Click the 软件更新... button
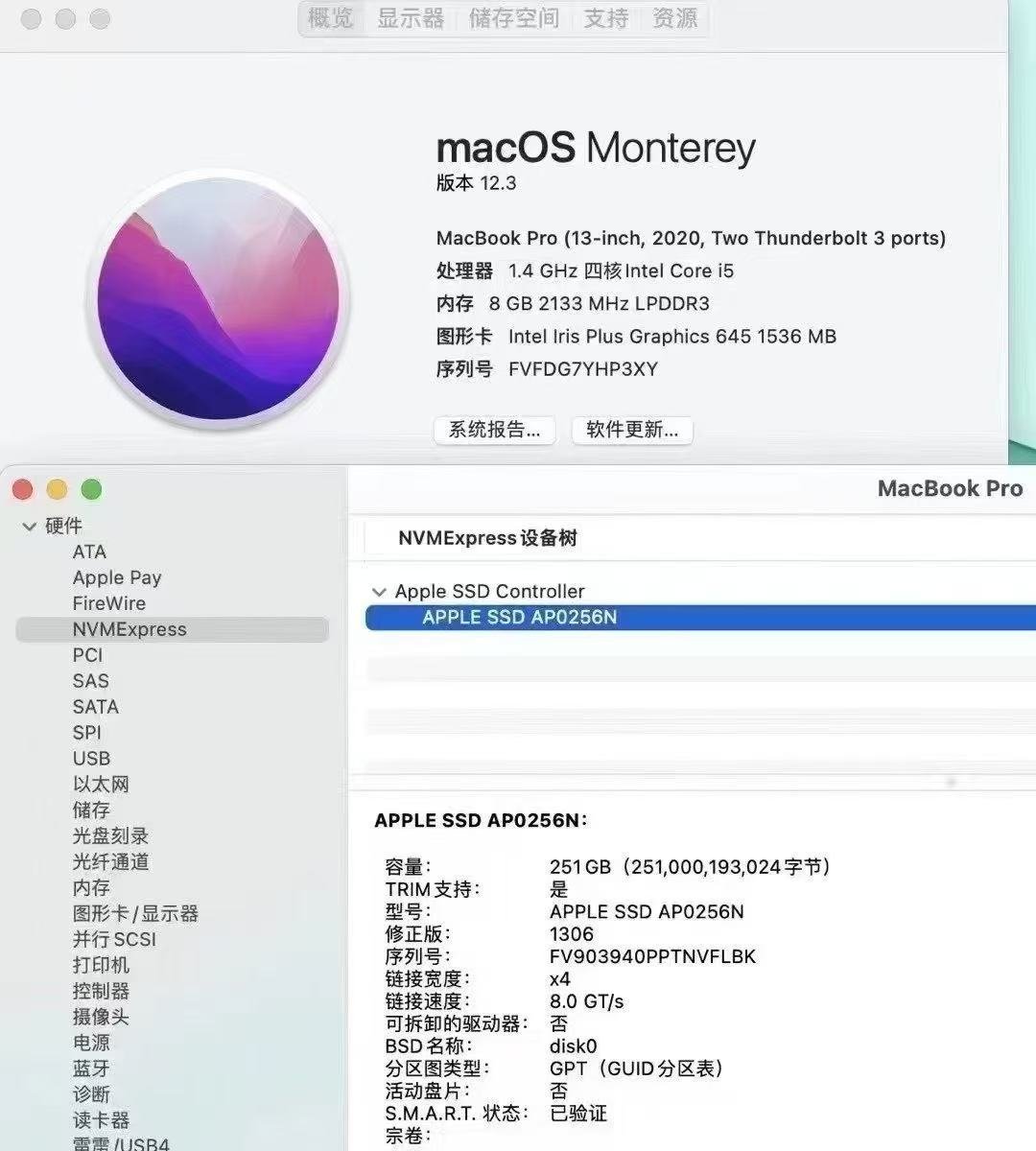This screenshot has width=1036, height=1151. 632,430
